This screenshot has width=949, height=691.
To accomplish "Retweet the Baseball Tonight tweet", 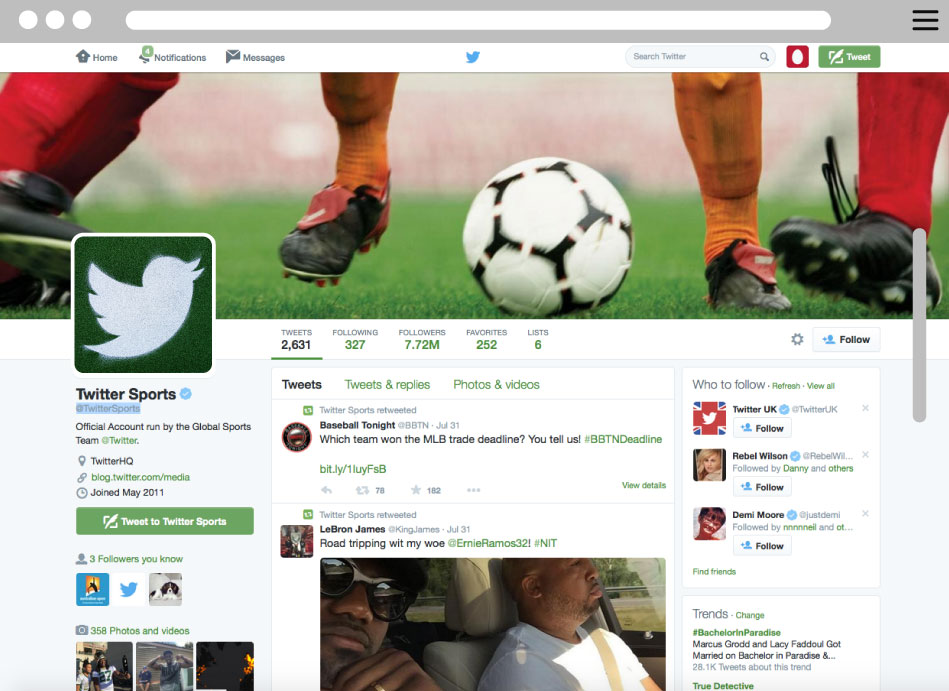I will coord(362,490).
